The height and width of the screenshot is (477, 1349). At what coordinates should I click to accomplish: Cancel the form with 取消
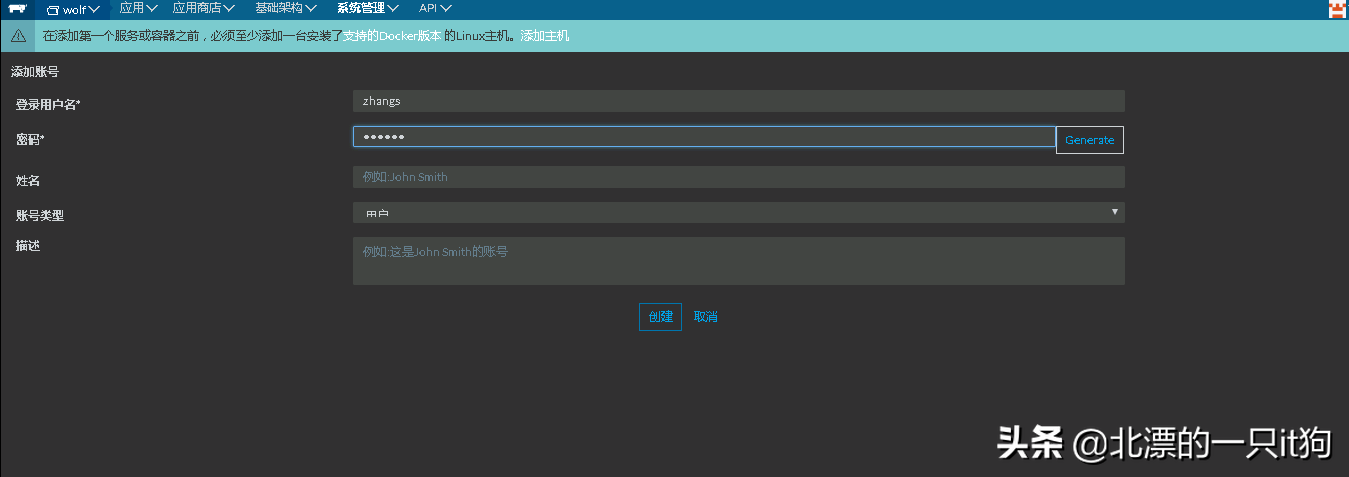706,317
